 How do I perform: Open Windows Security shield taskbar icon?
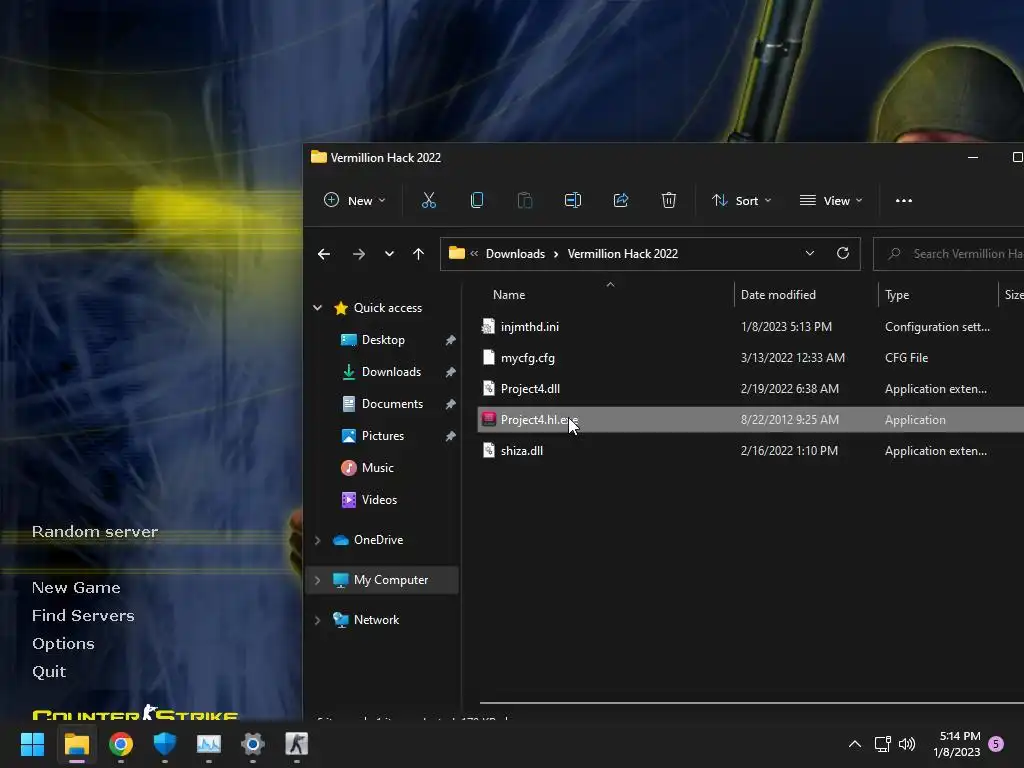165,744
